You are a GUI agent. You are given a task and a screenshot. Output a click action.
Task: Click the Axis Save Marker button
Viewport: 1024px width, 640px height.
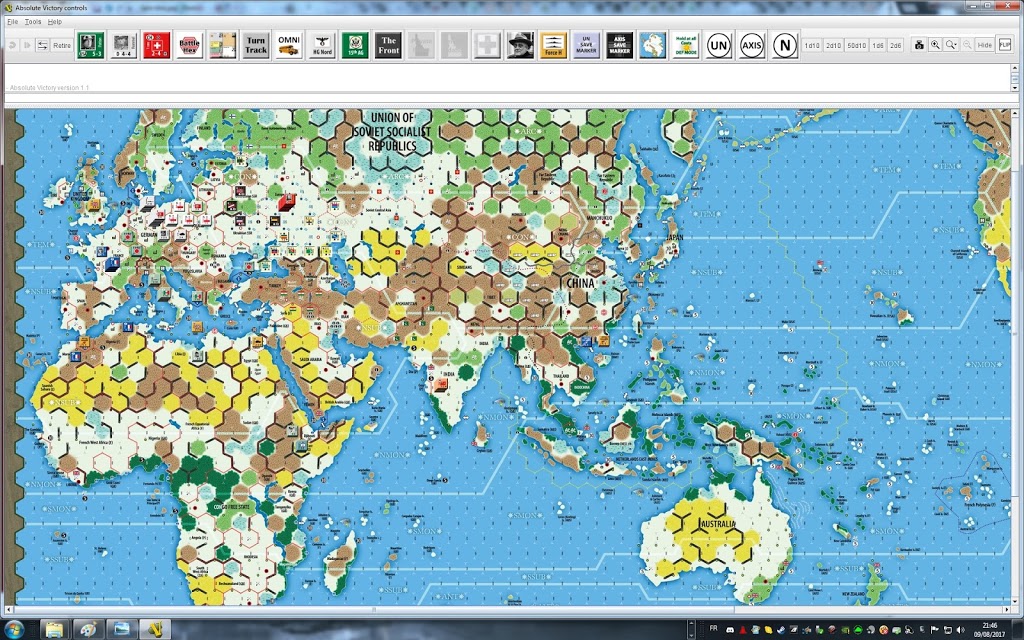pos(620,45)
